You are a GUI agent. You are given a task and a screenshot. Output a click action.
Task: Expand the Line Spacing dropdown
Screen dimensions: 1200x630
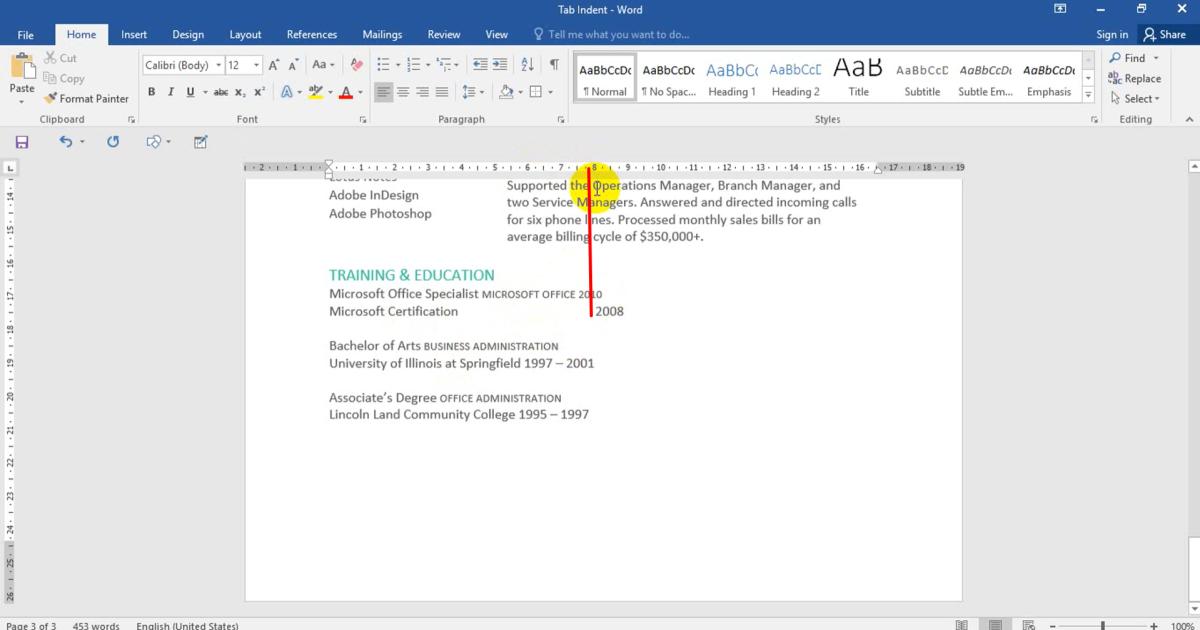click(x=473, y=92)
